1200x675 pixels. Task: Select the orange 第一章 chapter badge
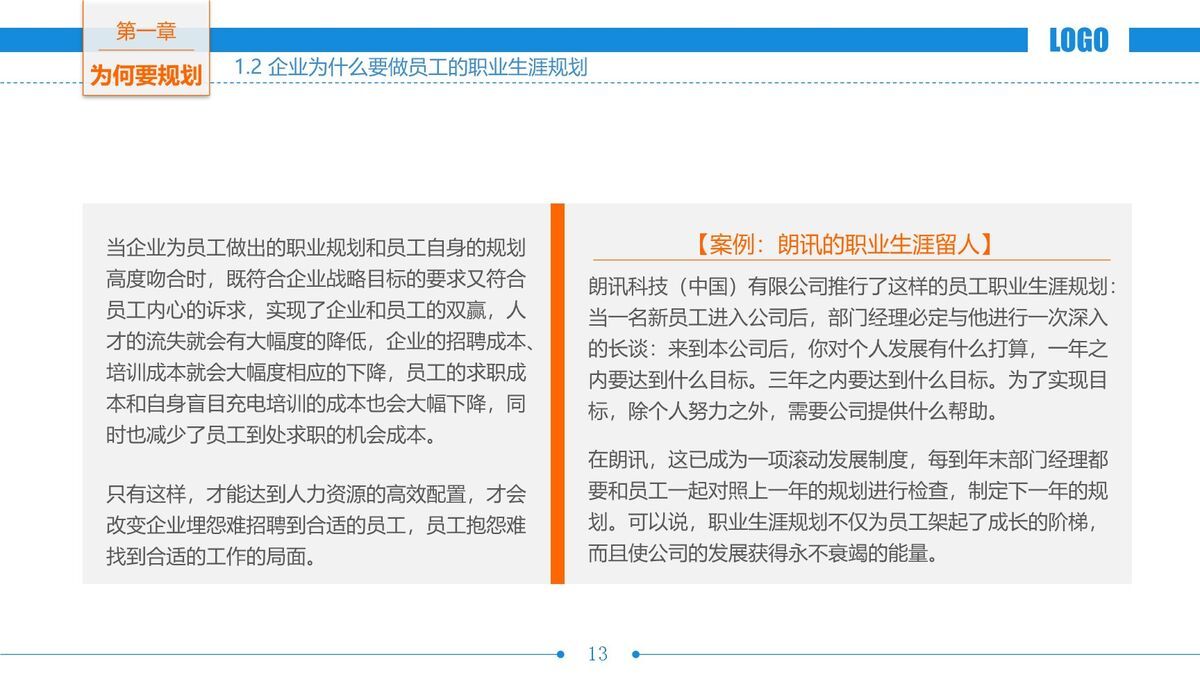click(x=146, y=30)
